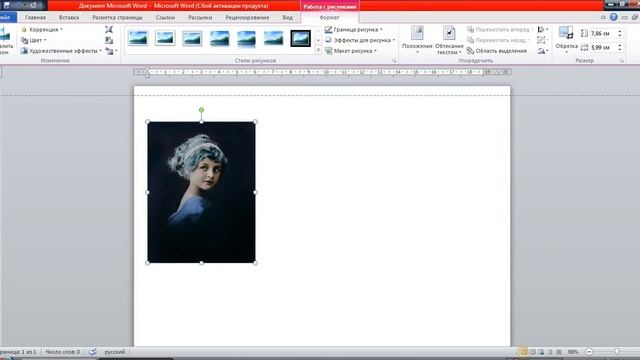This screenshot has height=360, width=640.
Task: Open the Цвет color options dropdown
Action: tap(33, 40)
